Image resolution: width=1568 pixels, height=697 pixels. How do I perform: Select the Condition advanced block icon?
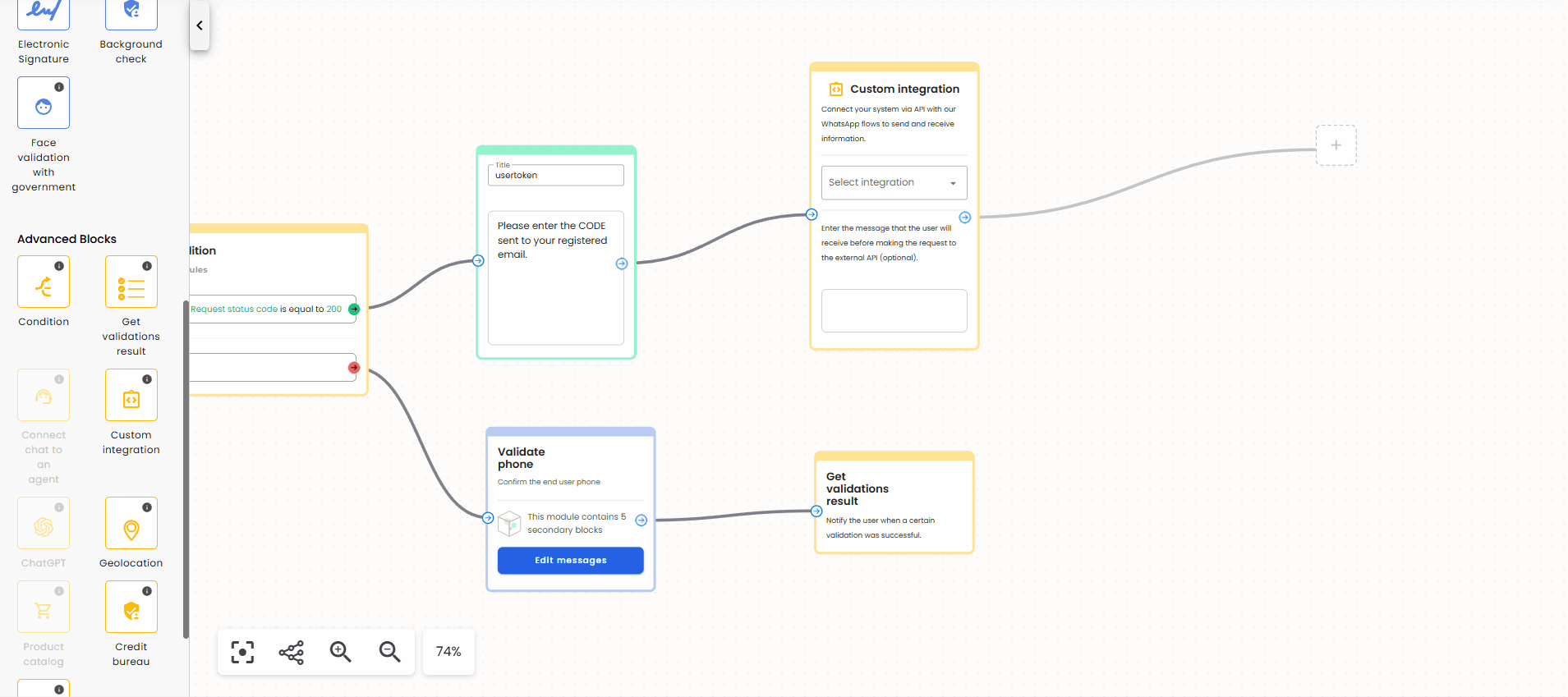44,282
